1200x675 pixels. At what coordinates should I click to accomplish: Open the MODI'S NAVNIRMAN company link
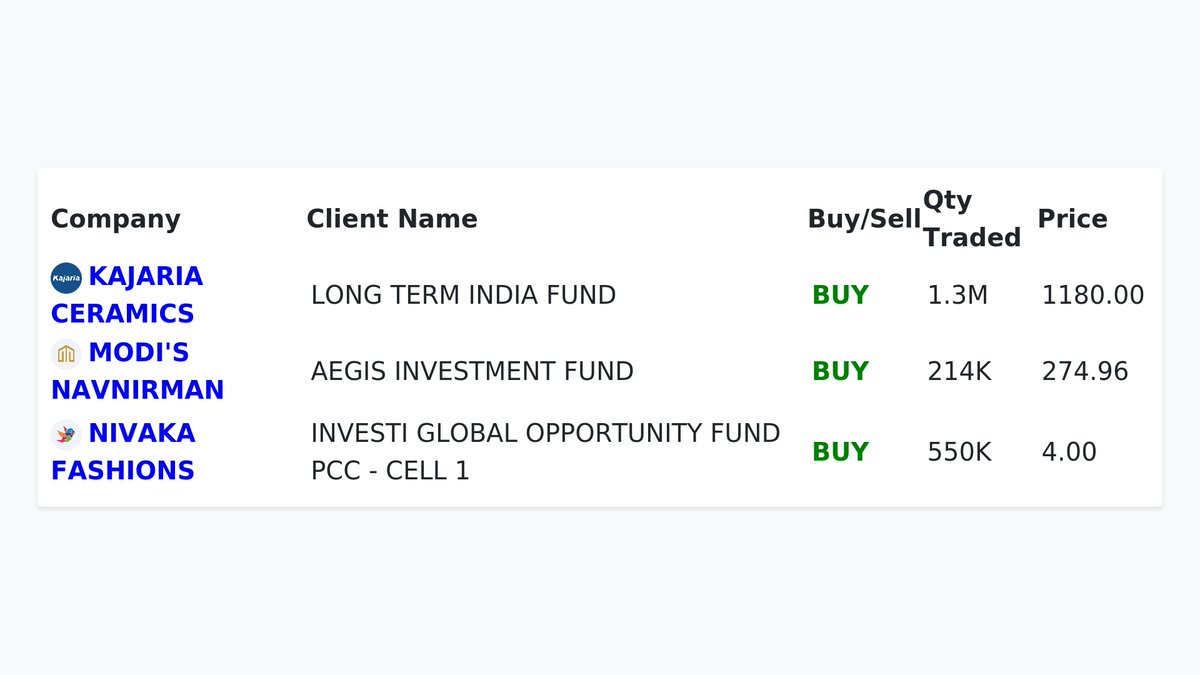[138, 371]
